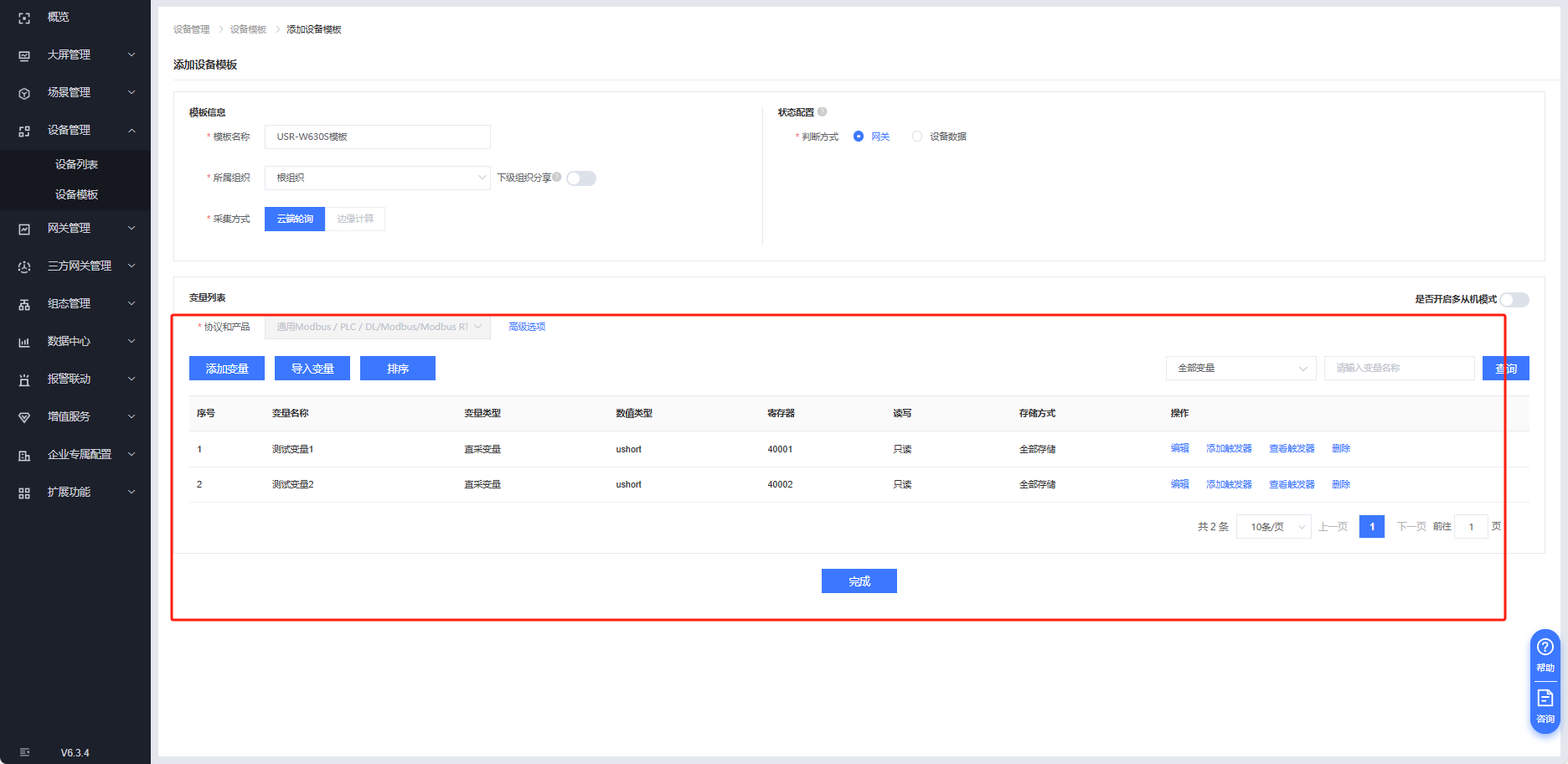Select the 设备数据 radio button
The height and width of the screenshot is (764, 1568).
[917, 137]
